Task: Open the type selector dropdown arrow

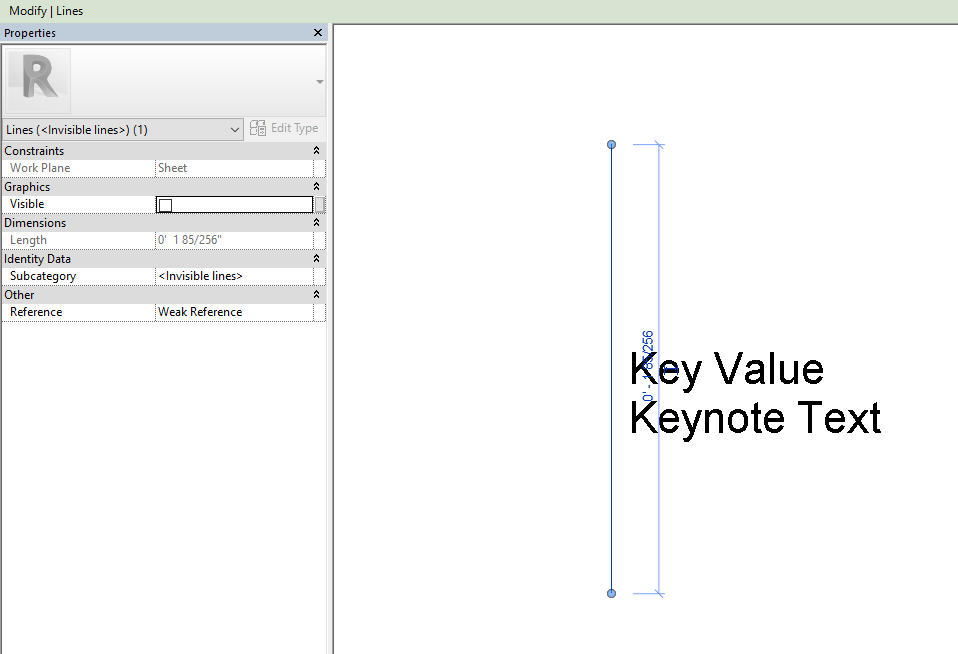Action: click(320, 81)
